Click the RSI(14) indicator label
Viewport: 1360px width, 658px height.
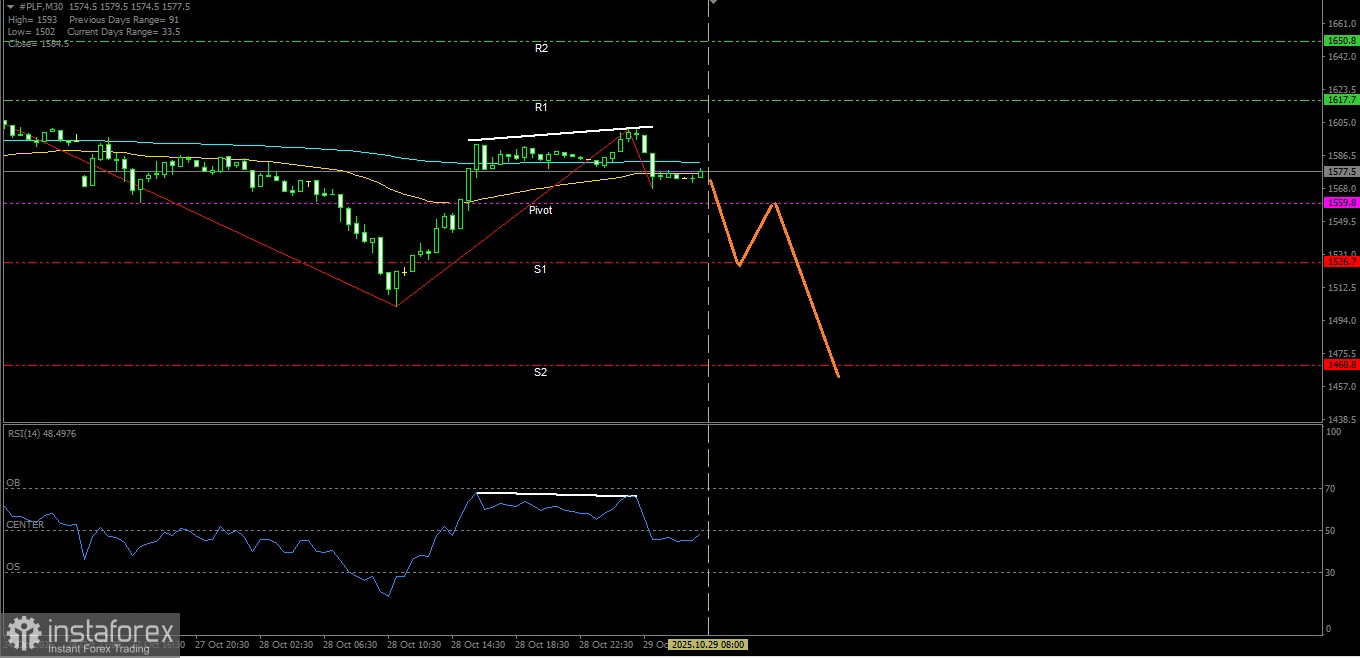[42, 433]
